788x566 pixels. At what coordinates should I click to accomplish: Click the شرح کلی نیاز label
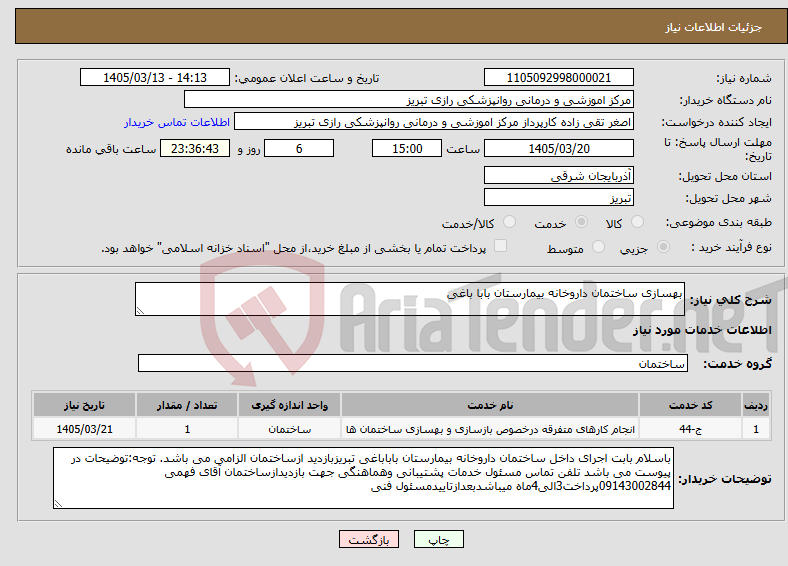click(x=731, y=300)
